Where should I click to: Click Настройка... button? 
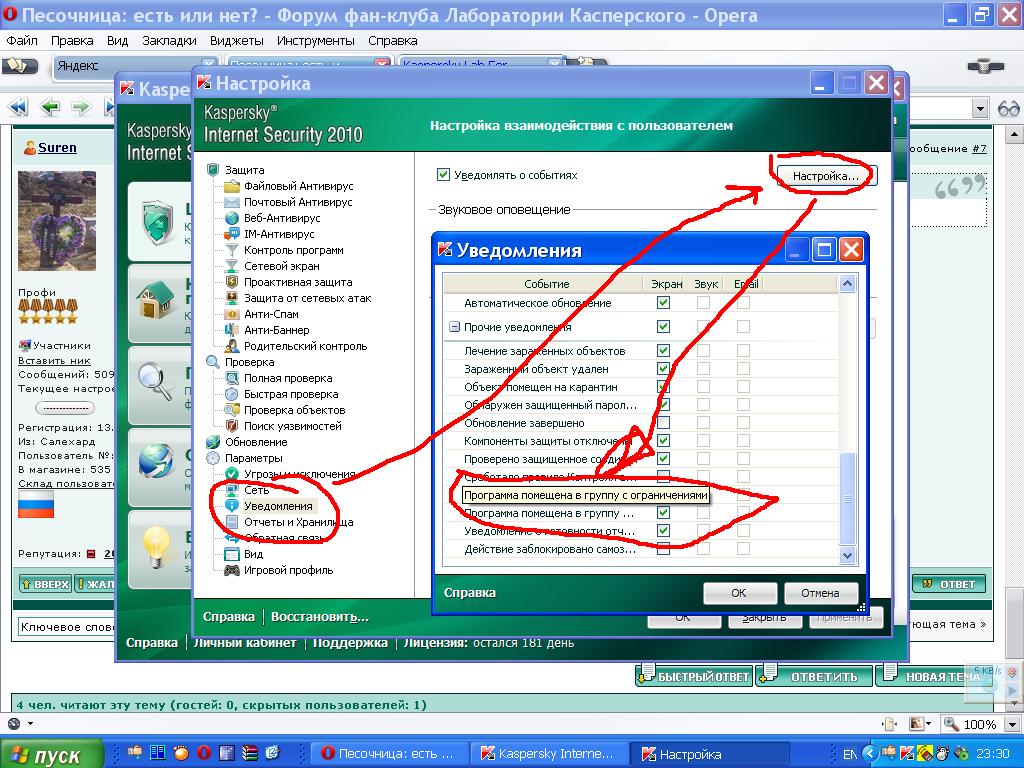tap(826, 176)
